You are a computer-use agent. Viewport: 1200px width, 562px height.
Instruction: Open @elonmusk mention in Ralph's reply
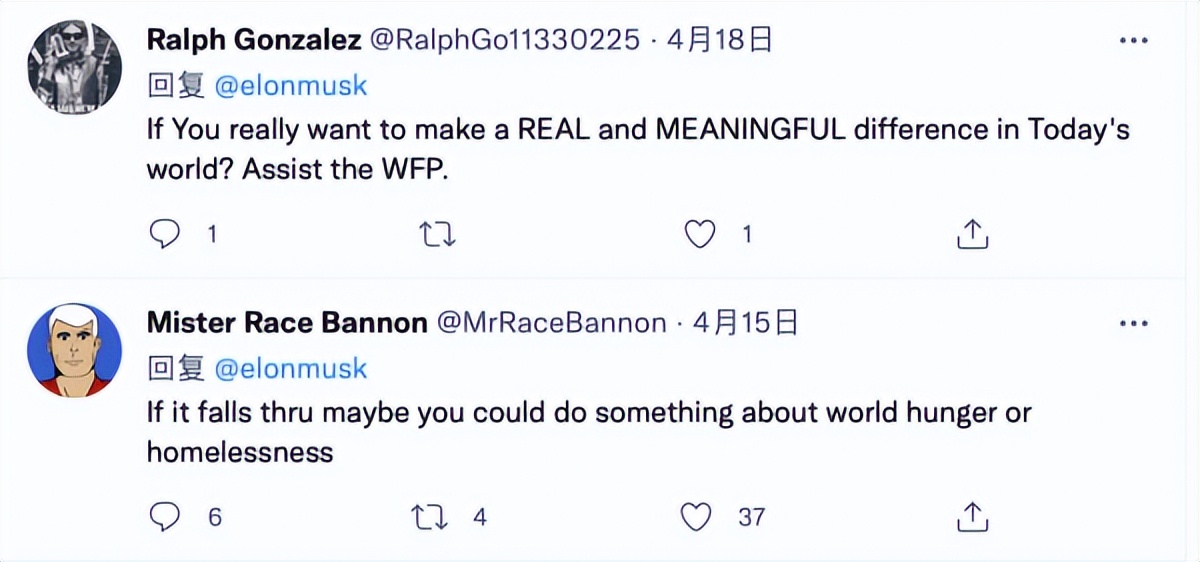pyautogui.click(x=291, y=86)
